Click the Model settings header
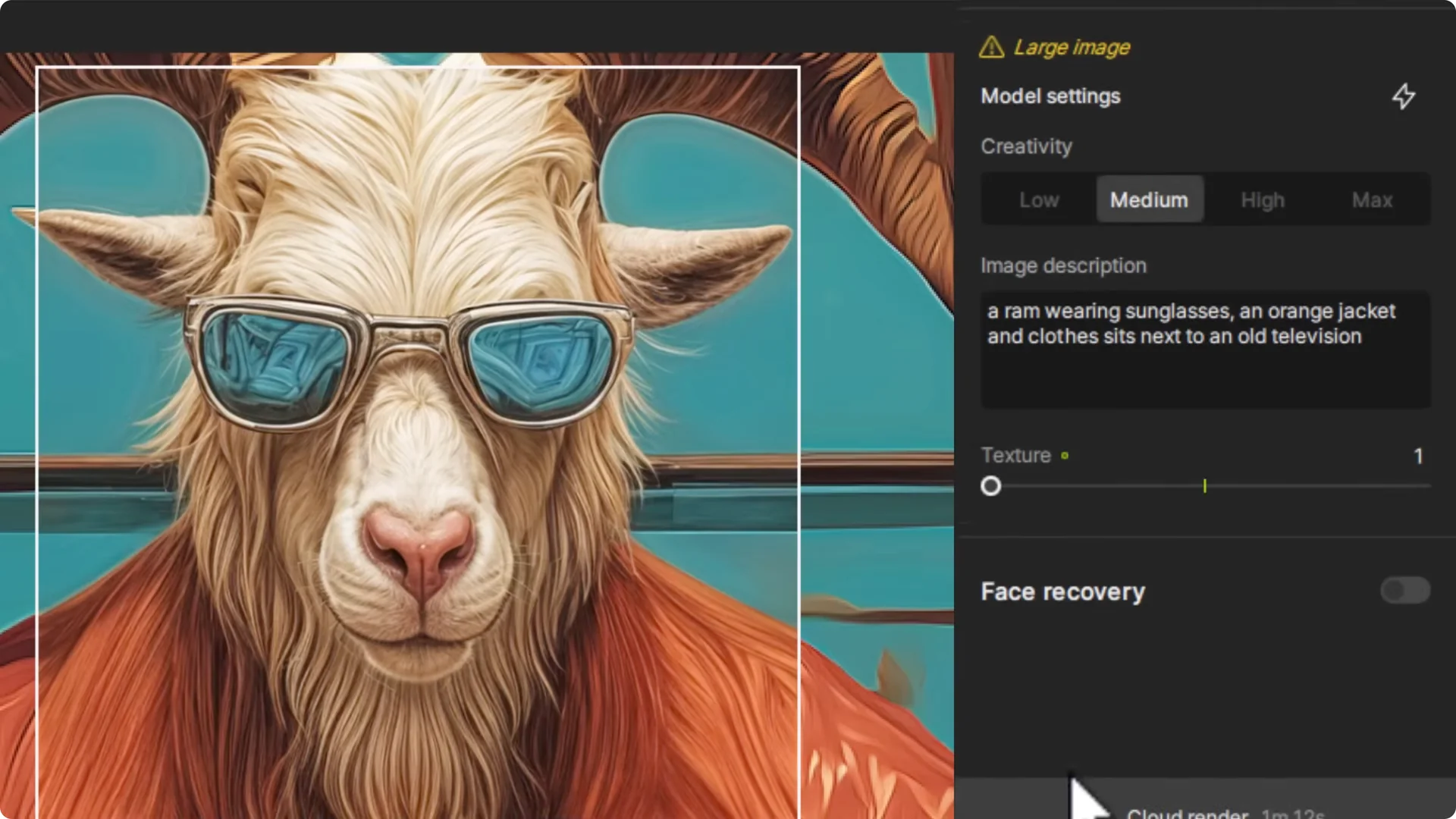Screen dimensions: 1456x819 [x=1050, y=96]
